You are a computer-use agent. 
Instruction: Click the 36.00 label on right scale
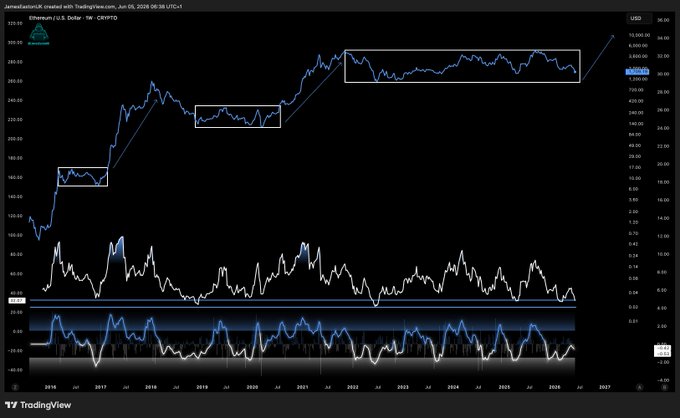663,20
